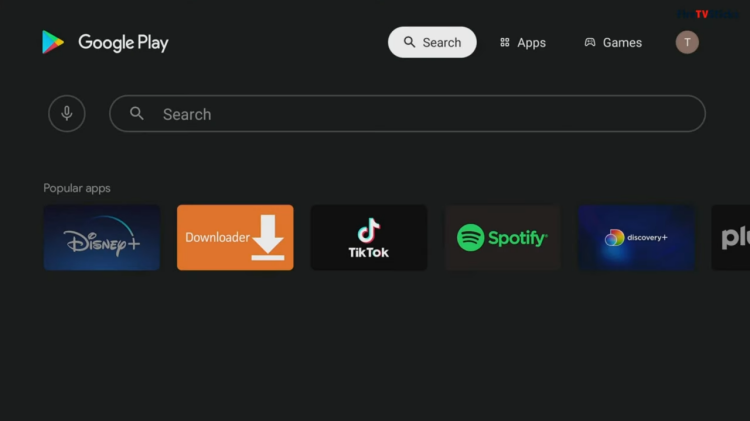The height and width of the screenshot is (421, 750).
Task: Click the Google Play logo icon
Action: tap(53, 42)
